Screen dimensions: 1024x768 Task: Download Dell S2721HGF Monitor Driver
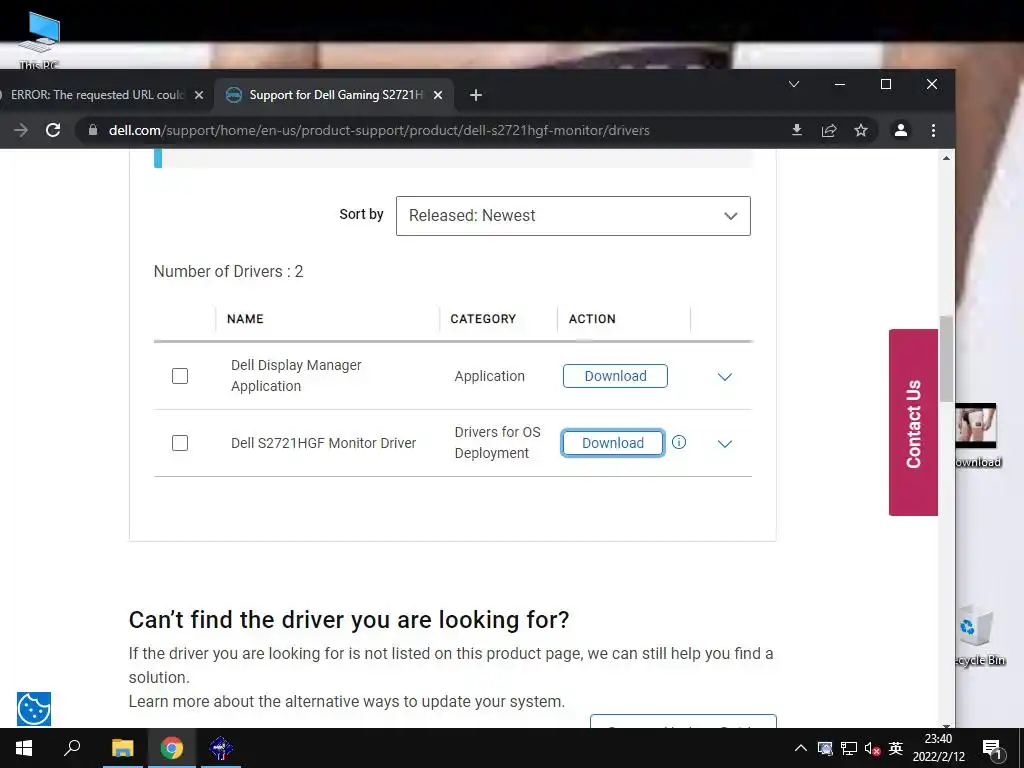pyautogui.click(x=613, y=443)
